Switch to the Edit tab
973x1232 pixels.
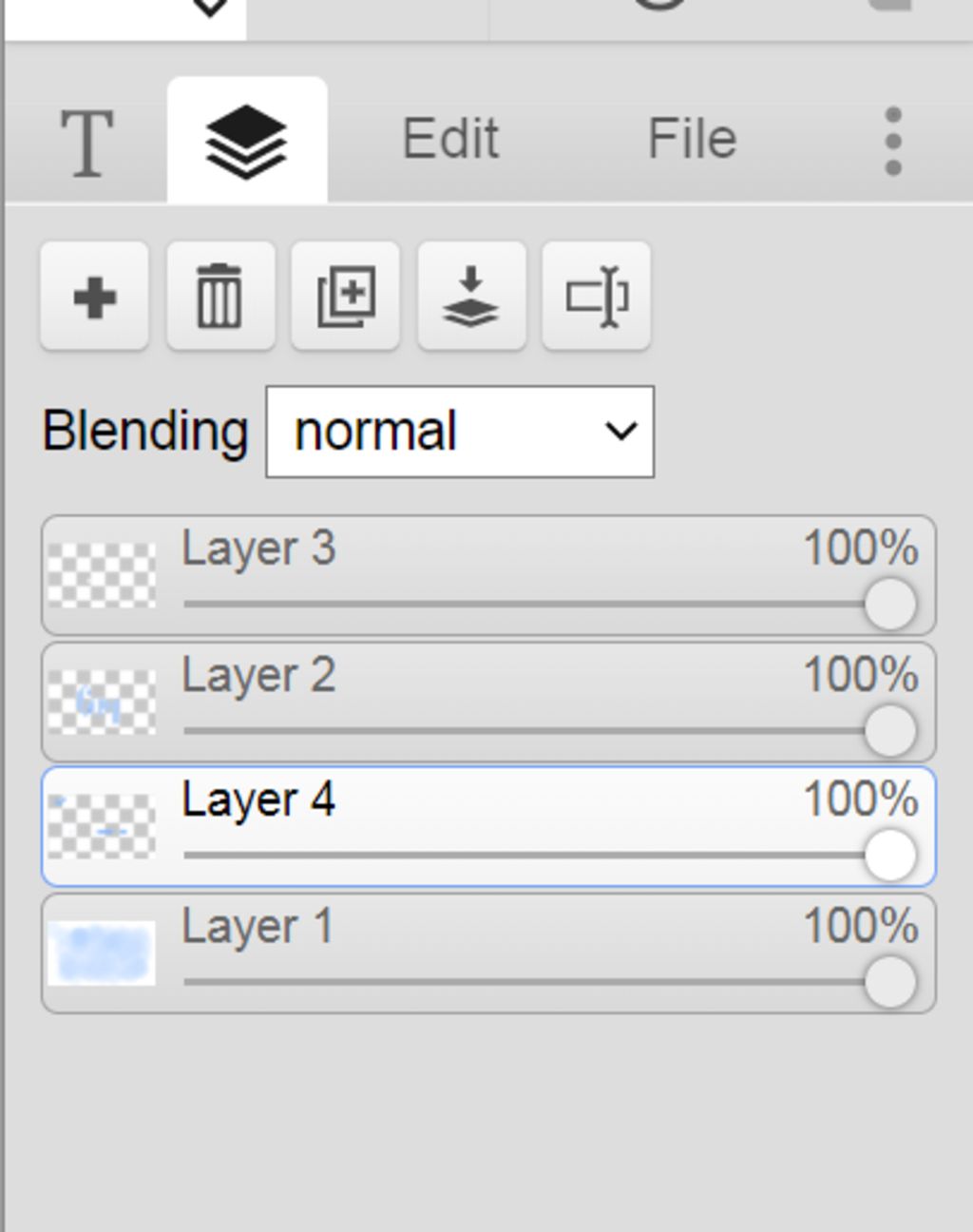point(450,139)
